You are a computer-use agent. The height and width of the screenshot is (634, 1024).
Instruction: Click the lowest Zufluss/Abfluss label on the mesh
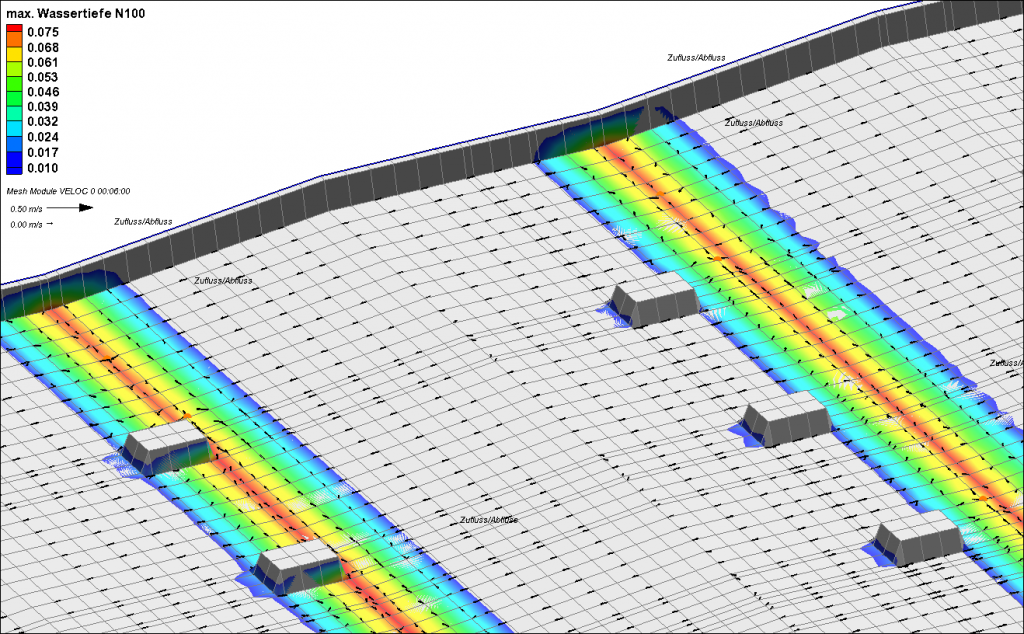[x=488, y=520]
